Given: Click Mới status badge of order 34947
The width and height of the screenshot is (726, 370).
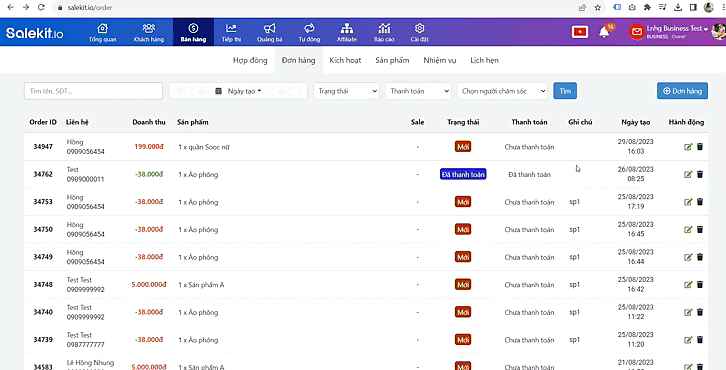Looking at the screenshot, I should pyautogui.click(x=463, y=147).
